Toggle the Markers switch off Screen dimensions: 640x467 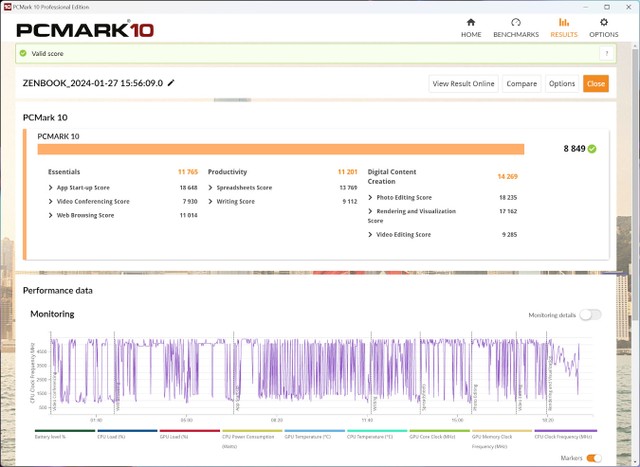[594, 458]
